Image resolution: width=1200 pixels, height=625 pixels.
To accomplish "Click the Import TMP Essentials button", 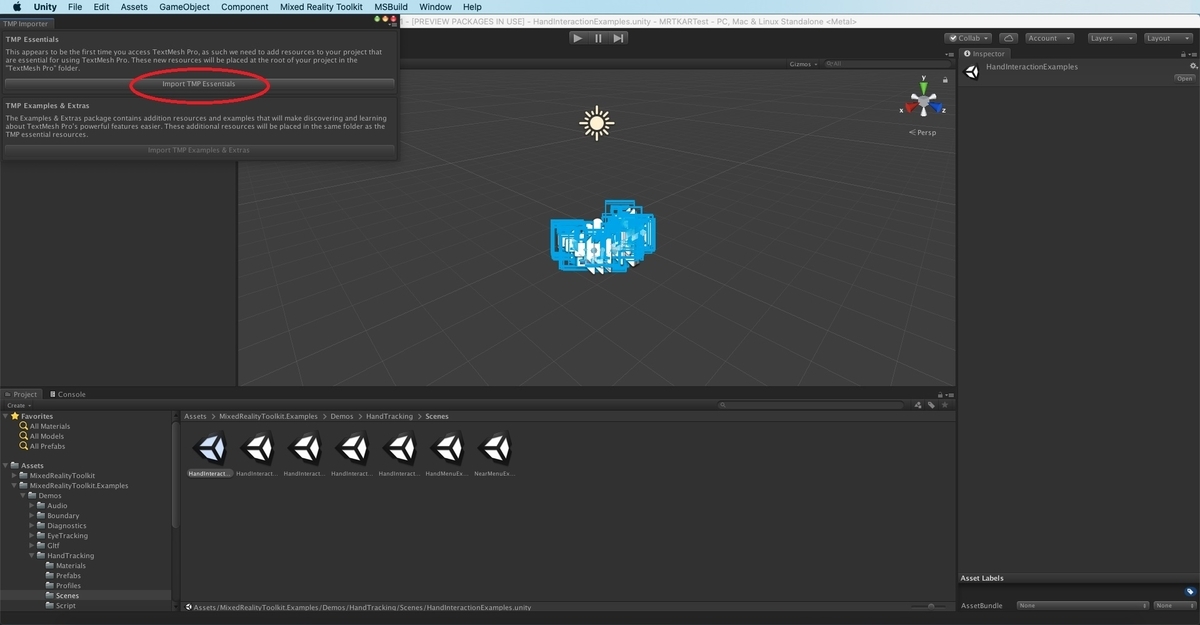I will coord(199,84).
